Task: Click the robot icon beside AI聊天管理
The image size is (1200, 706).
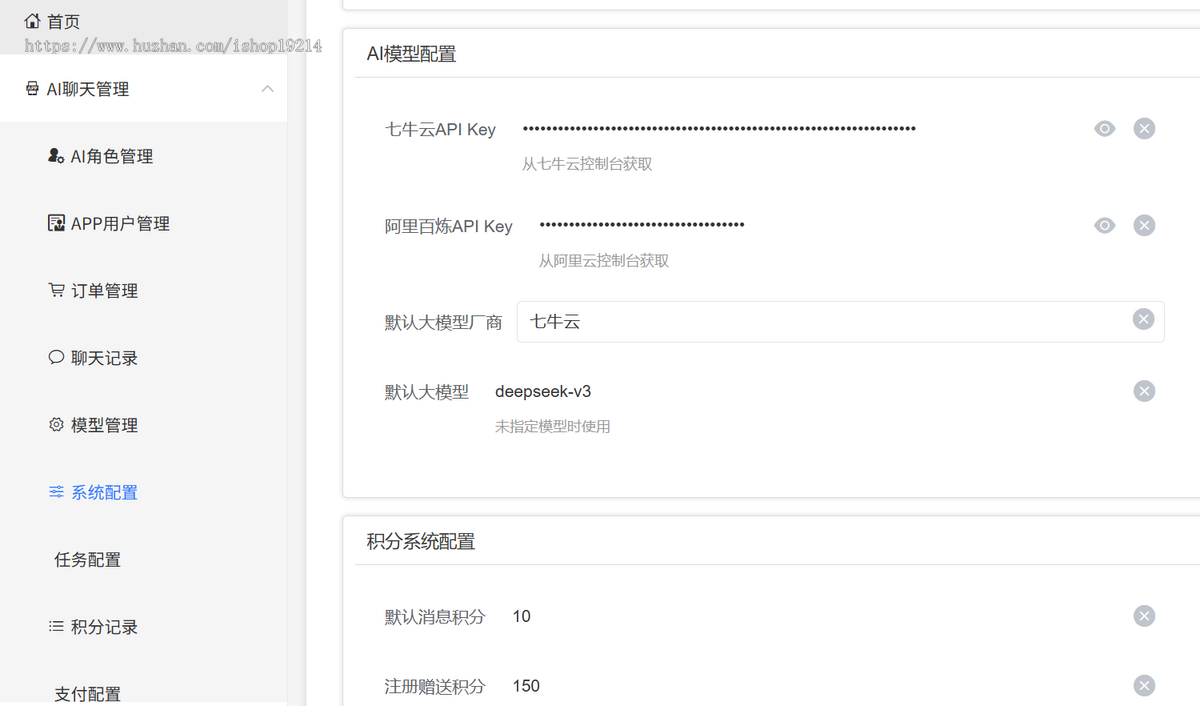Action: [x=32, y=89]
